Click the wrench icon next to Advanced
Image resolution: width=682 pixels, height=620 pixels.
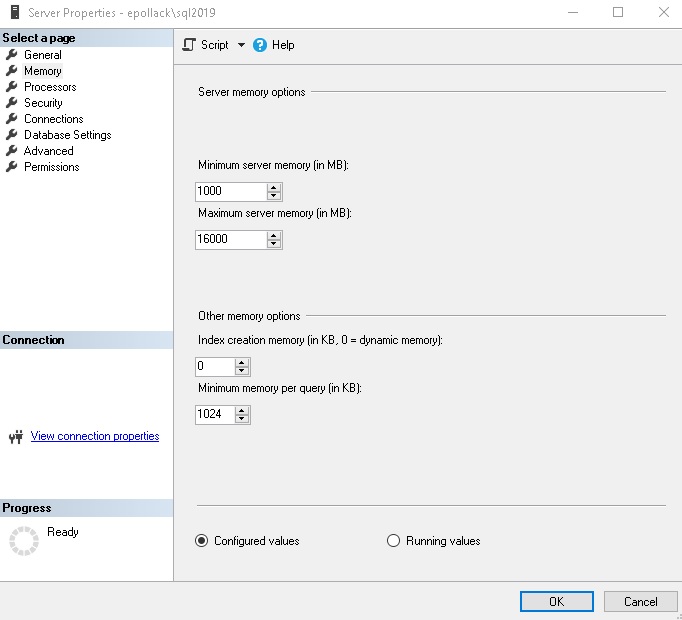click(12, 151)
